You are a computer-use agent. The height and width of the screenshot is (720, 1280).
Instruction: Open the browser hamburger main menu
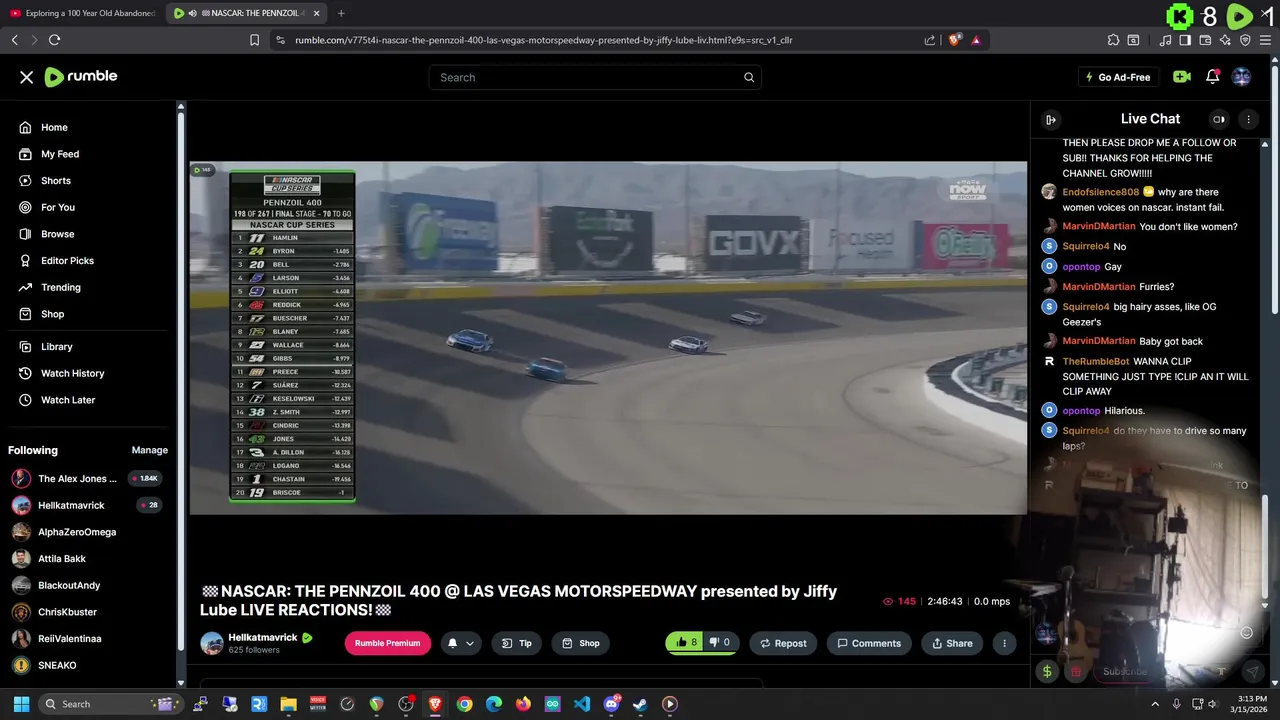point(1266,40)
